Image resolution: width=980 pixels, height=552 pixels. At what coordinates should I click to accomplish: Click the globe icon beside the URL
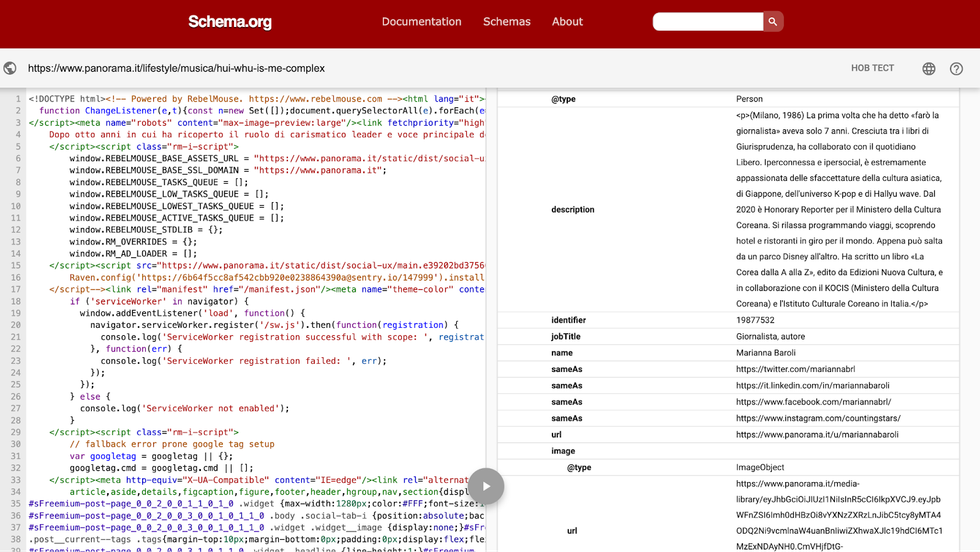click(10, 68)
